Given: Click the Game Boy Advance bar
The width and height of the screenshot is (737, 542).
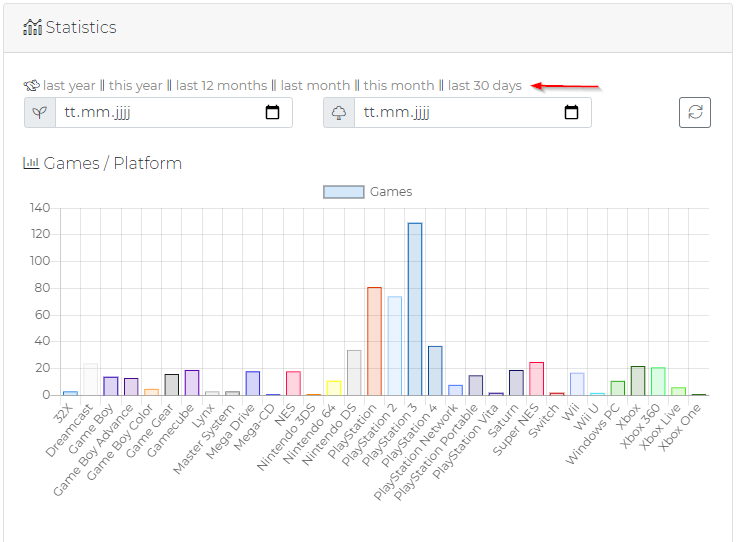Looking at the screenshot, I should pos(131,387).
